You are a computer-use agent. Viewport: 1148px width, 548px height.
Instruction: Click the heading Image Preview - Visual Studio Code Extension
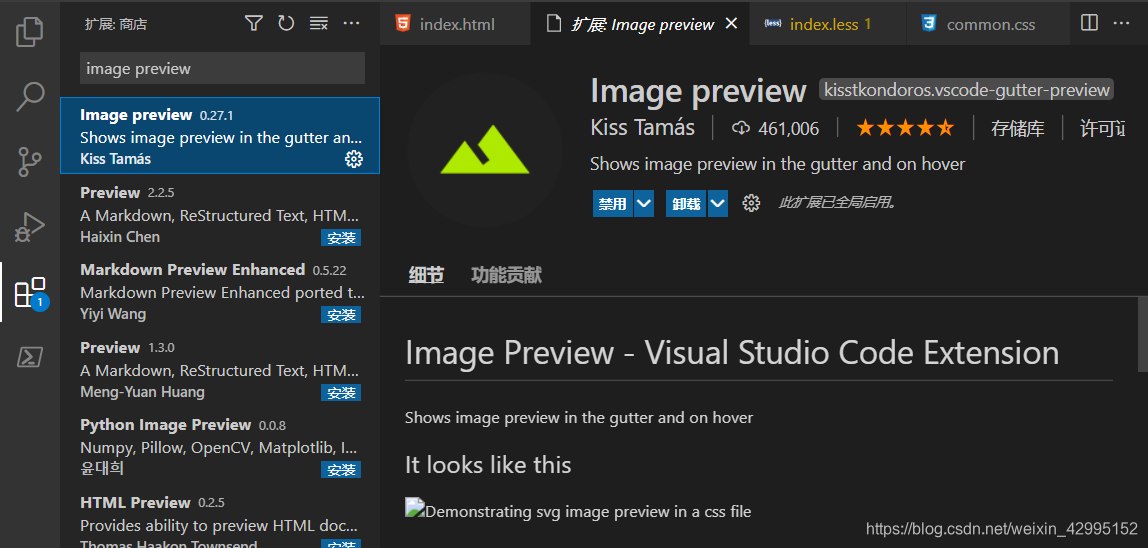tap(731, 352)
